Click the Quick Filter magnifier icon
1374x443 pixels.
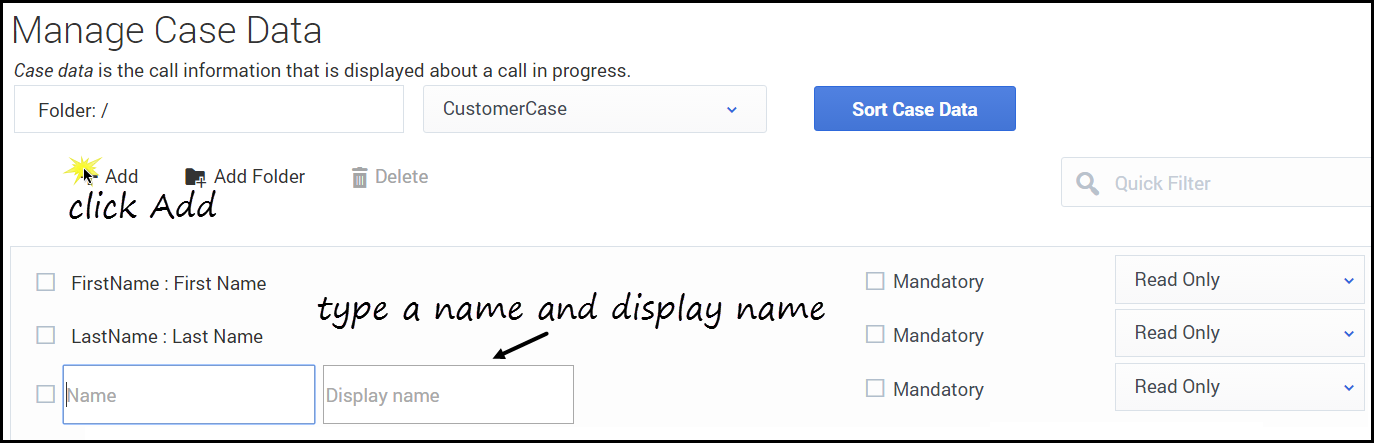point(1087,183)
